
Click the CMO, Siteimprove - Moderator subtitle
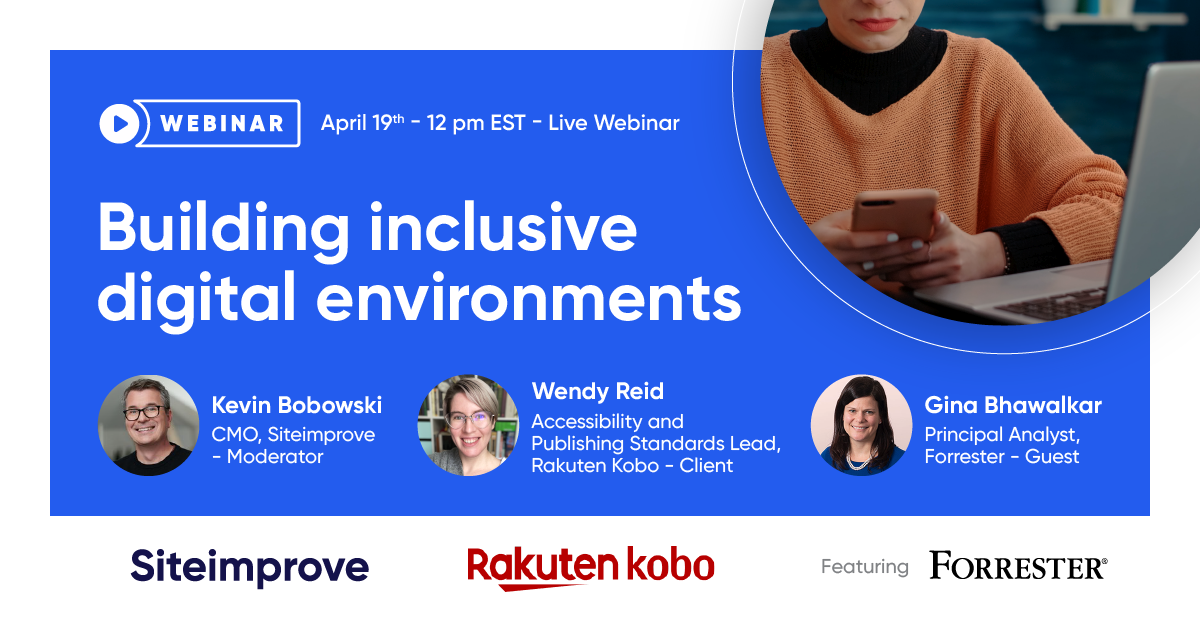tap(293, 444)
